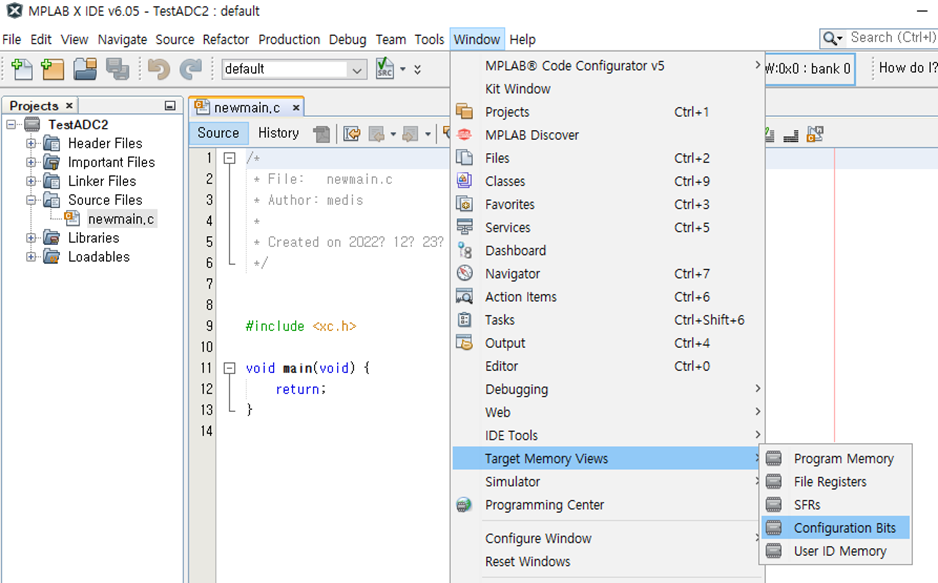Click the New File toolbar icon

click(22, 69)
